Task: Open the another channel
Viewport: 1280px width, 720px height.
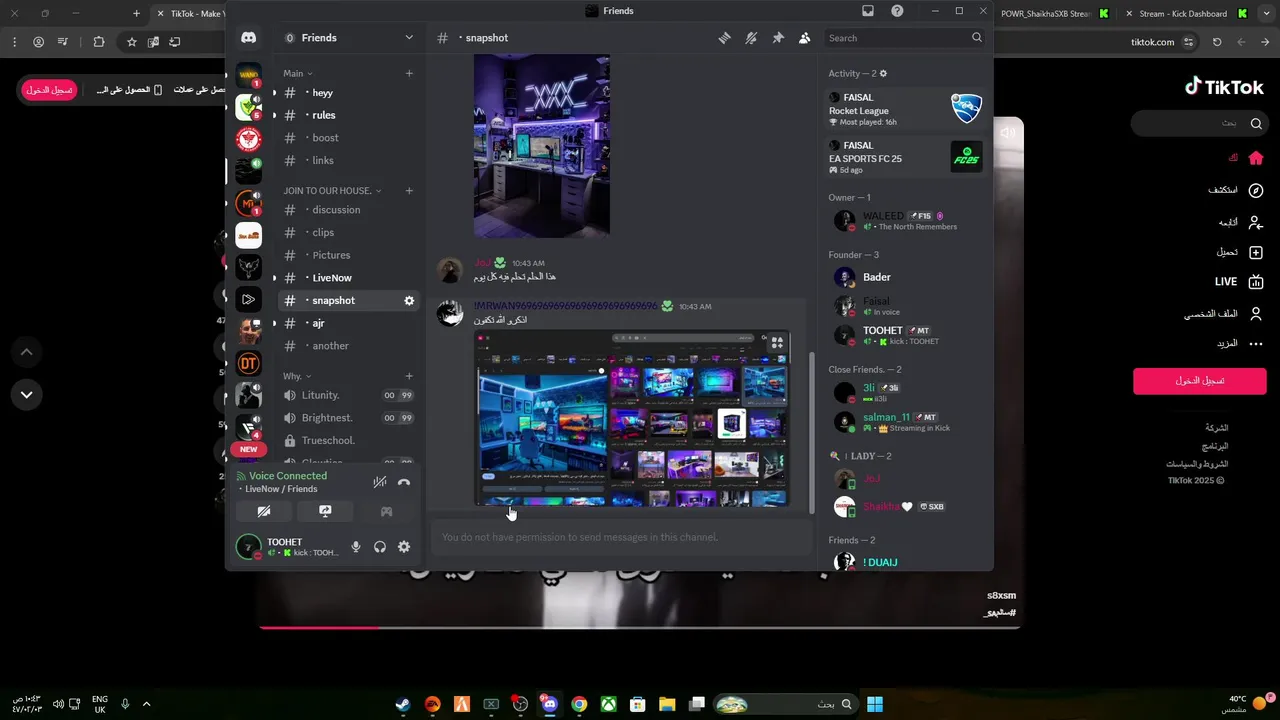Action: pyautogui.click(x=347, y=346)
